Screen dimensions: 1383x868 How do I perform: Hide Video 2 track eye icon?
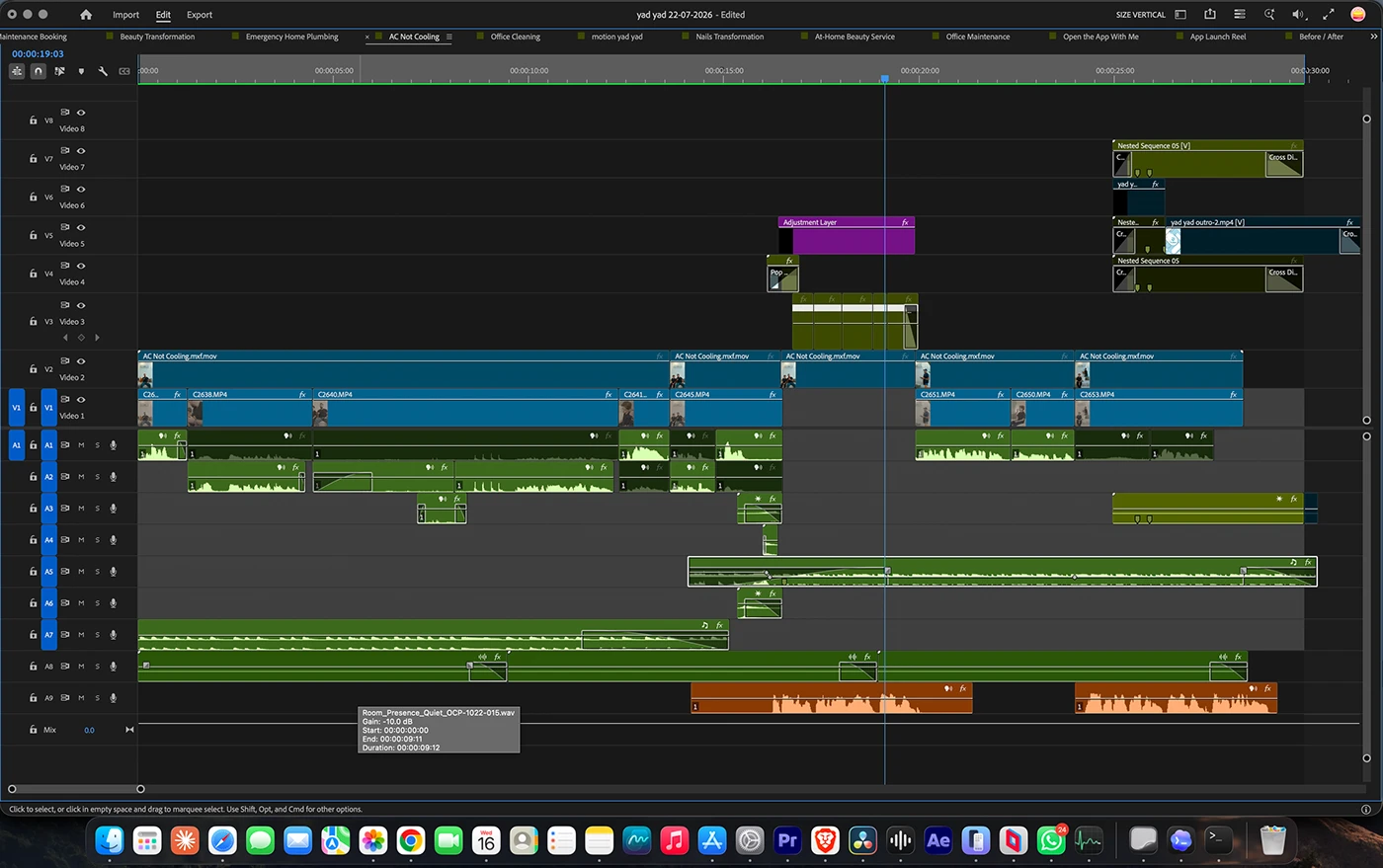(x=81, y=361)
